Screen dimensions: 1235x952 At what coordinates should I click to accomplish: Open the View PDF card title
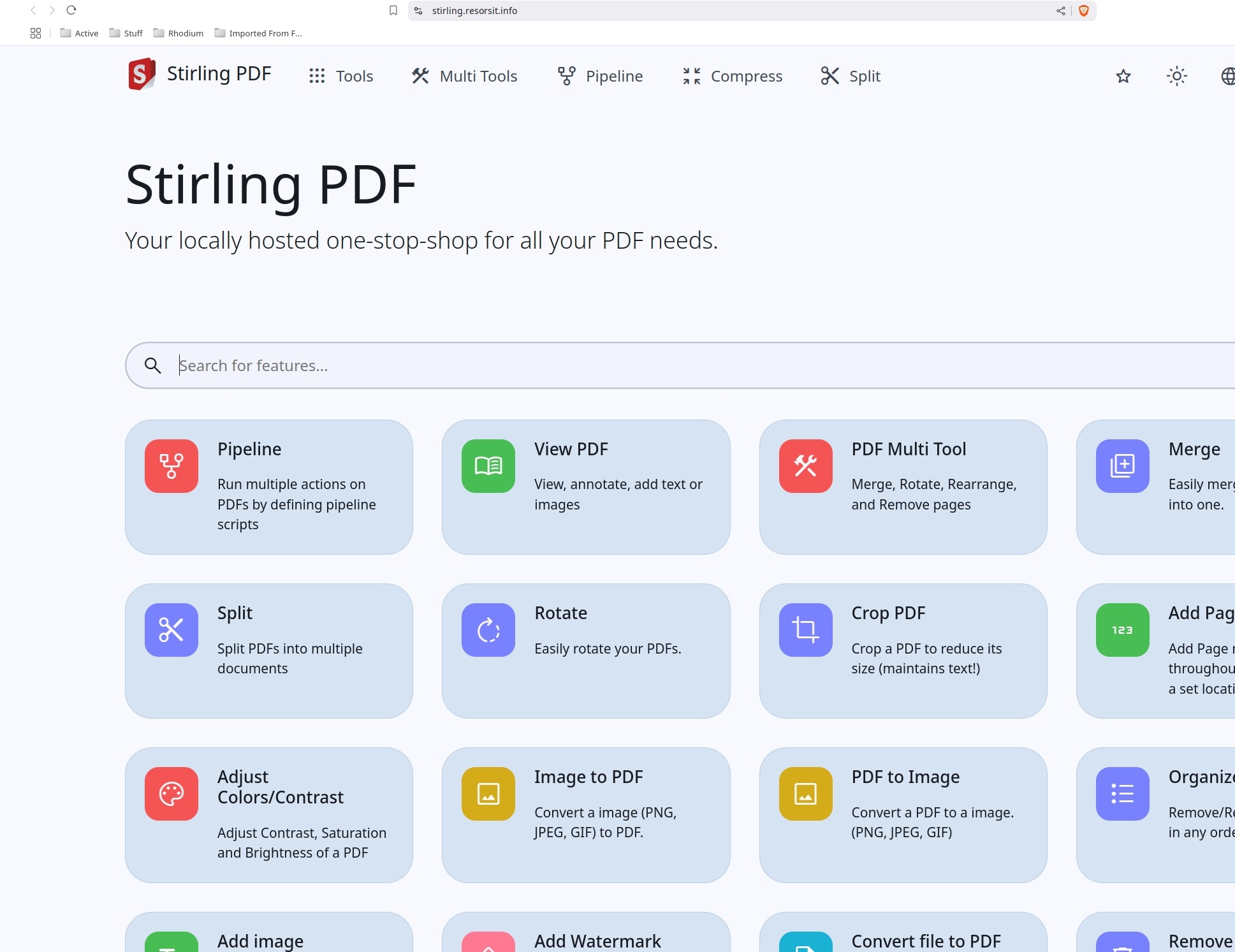571,449
